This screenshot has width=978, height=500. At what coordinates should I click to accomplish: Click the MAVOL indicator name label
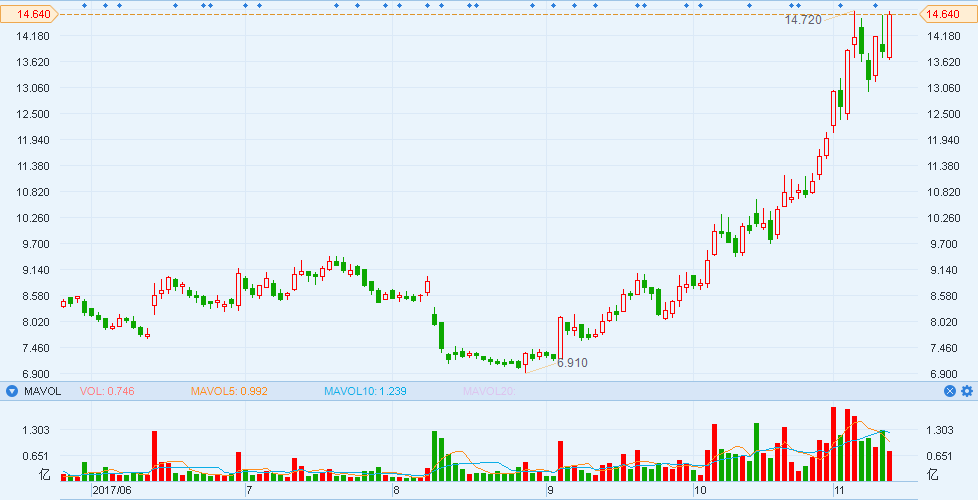pyautogui.click(x=42, y=392)
